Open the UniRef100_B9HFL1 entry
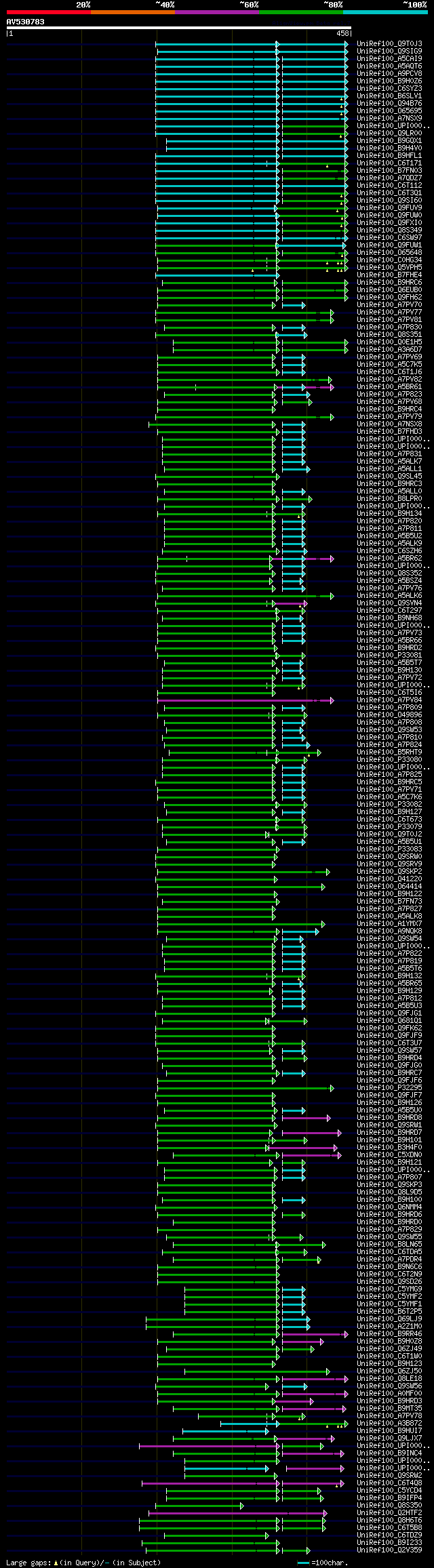Image resolution: width=434 pixels, height=1568 pixels. 389,155
